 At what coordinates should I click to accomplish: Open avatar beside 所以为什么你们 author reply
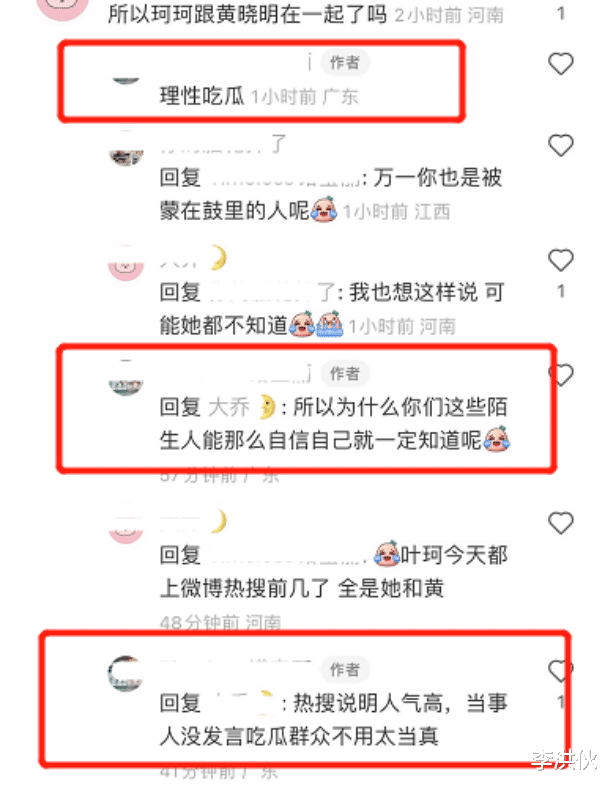coord(126,378)
